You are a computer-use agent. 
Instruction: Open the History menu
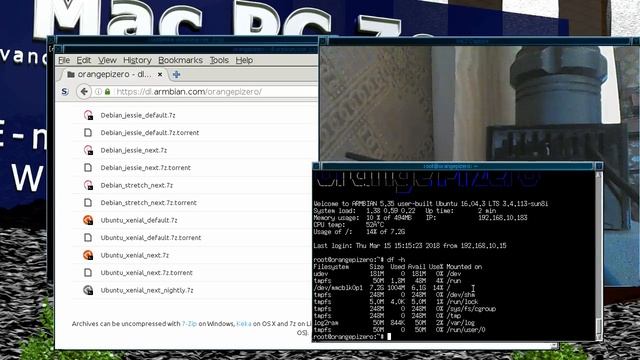click(137, 60)
